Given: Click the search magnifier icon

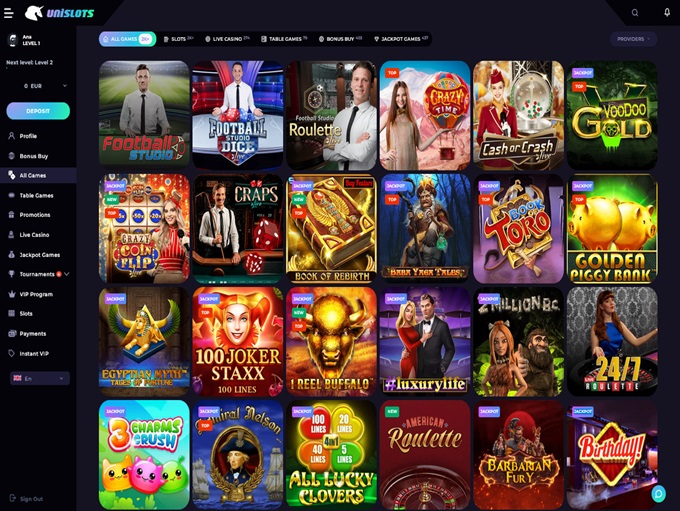Looking at the screenshot, I should pos(634,13).
